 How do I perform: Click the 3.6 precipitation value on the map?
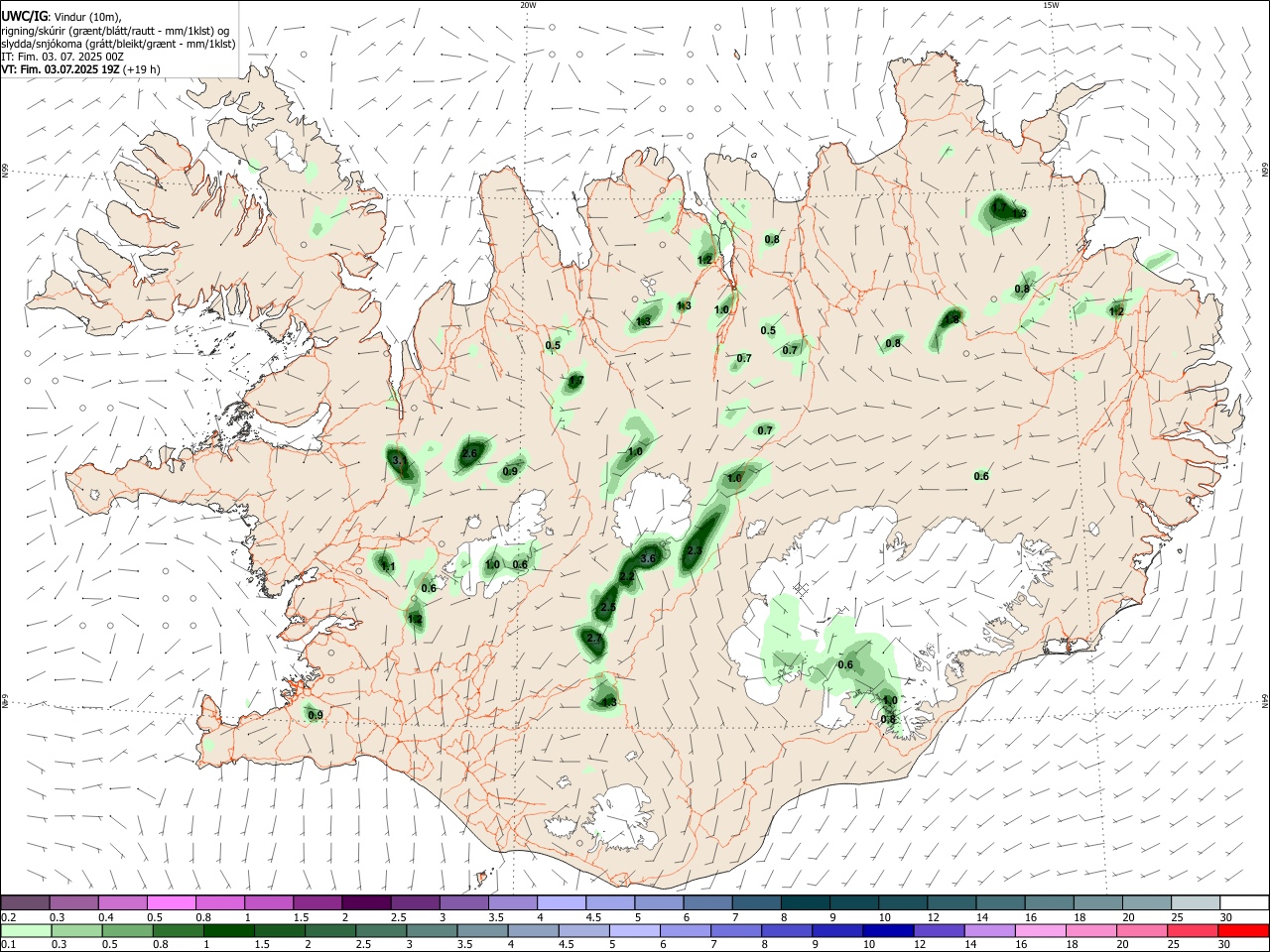point(649,559)
